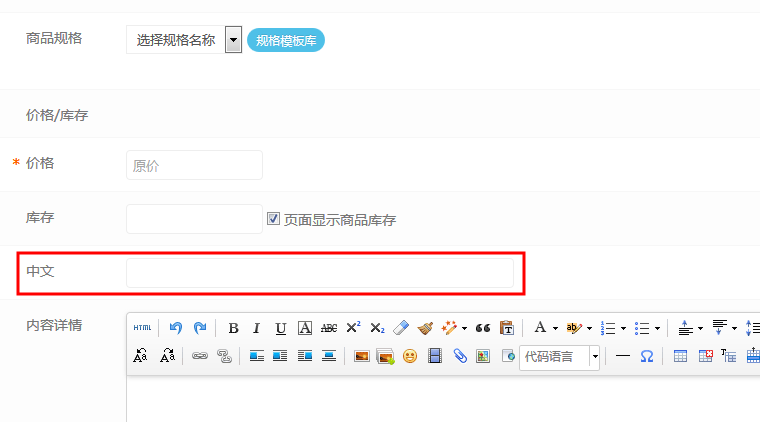Viewport: 760px width, 422px height.
Task: Switch editor to HTML source mode
Action: click(143, 328)
